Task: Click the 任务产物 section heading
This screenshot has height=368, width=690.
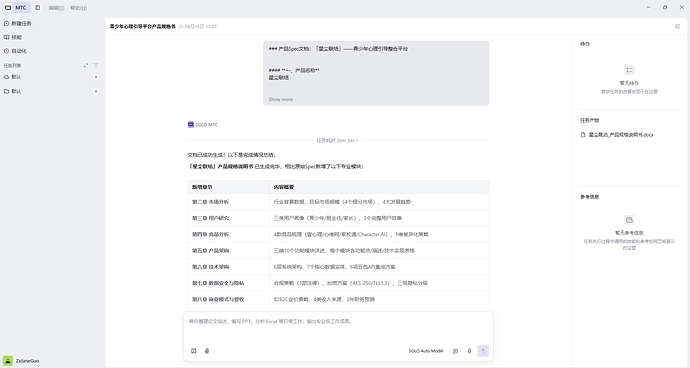Action: point(590,120)
